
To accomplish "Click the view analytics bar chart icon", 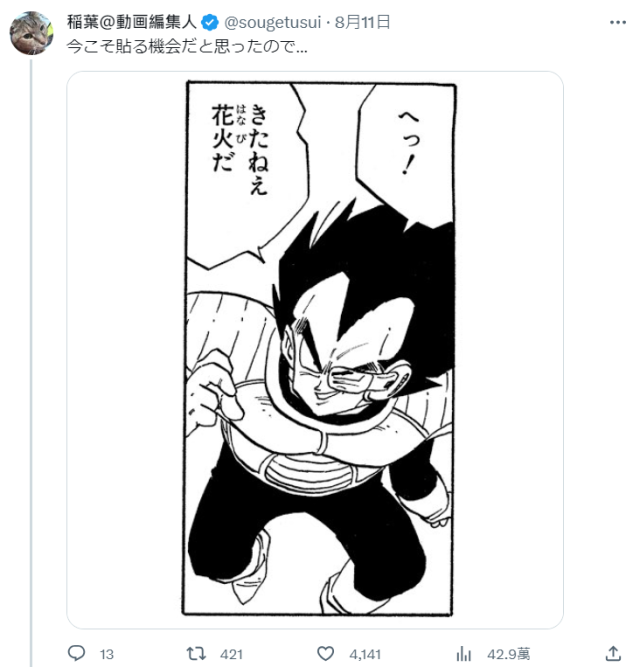I will tap(463, 654).
